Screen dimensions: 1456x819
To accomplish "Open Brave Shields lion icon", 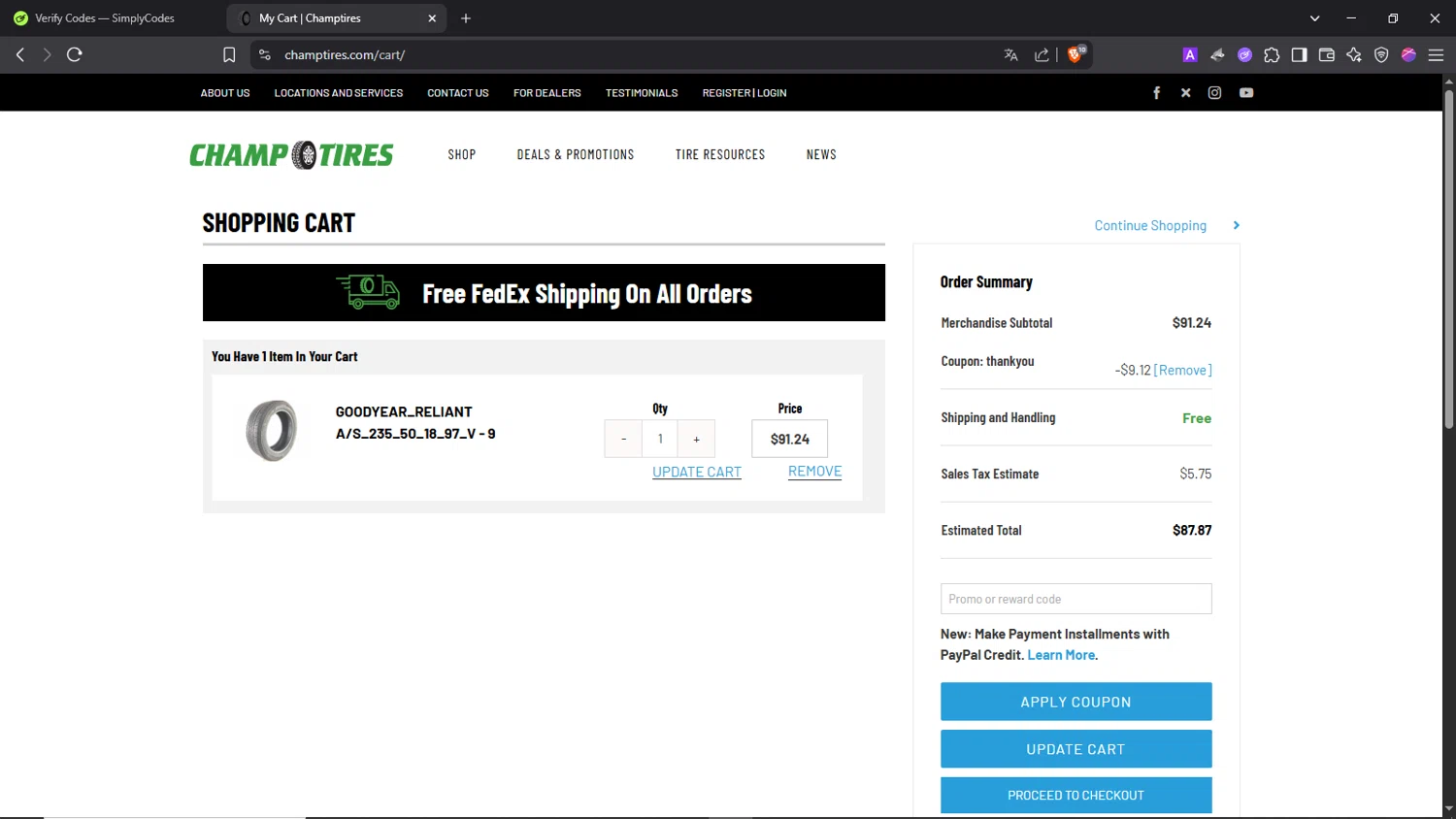I will coord(1075,54).
